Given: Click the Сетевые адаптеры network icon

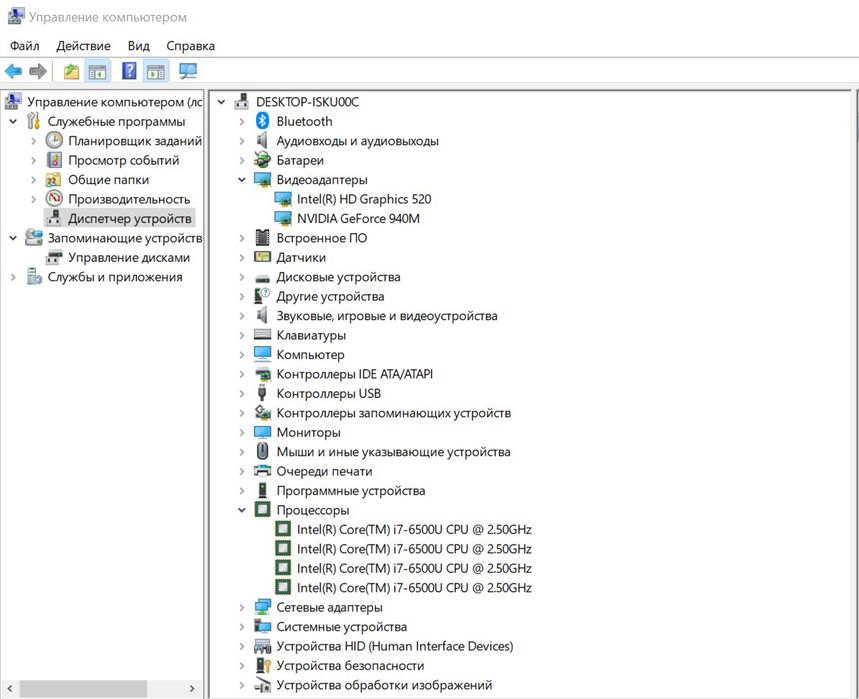Looking at the screenshot, I should click(262, 607).
